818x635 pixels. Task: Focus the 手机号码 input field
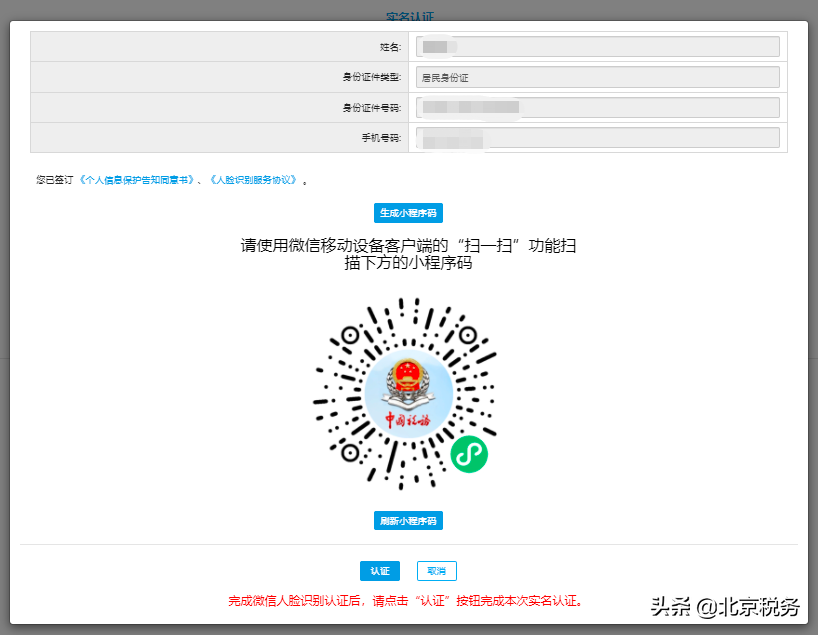pyautogui.click(x=597, y=138)
